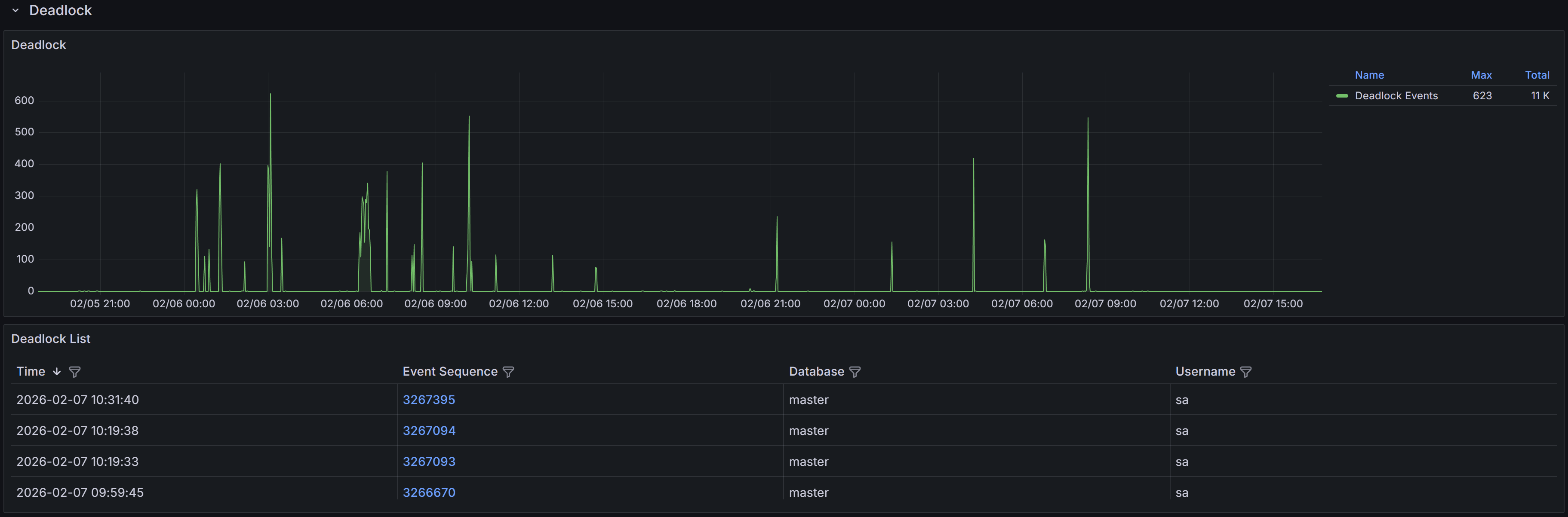The height and width of the screenshot is (517, 1568).
Task: Click the filter icon next to Time column
Action: 74,372
